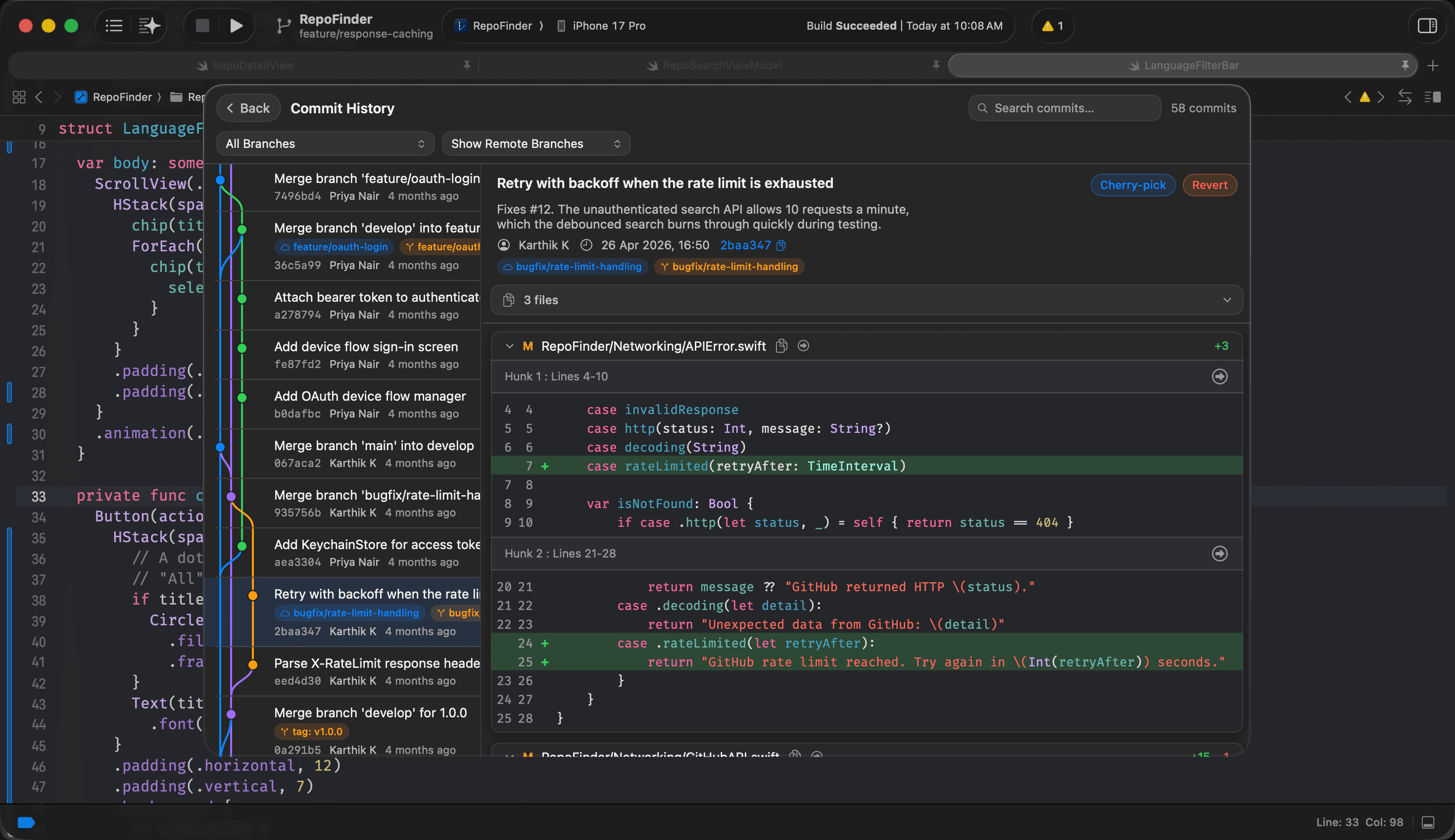The image size is (1455, 840).
Task: Jump to the previous issue in the editor
Action: (1348, 97)
